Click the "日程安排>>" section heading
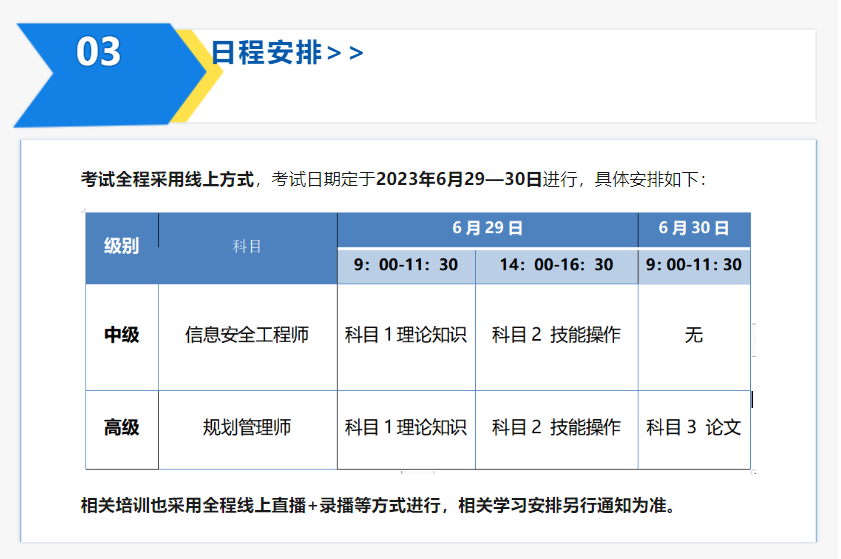The image size is (841, 559). pos(286,52)
